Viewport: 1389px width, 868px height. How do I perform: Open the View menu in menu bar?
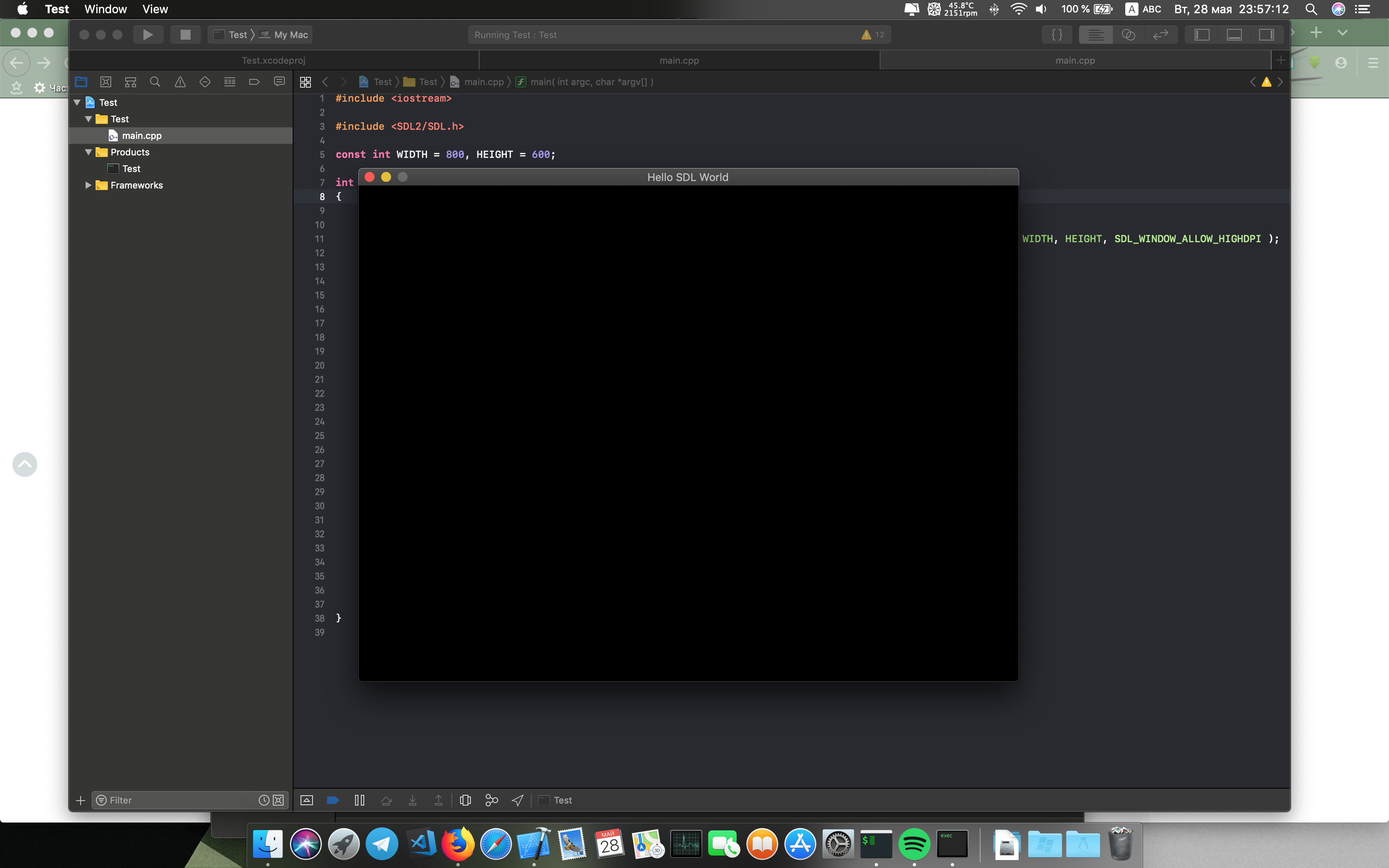[155, 9]
